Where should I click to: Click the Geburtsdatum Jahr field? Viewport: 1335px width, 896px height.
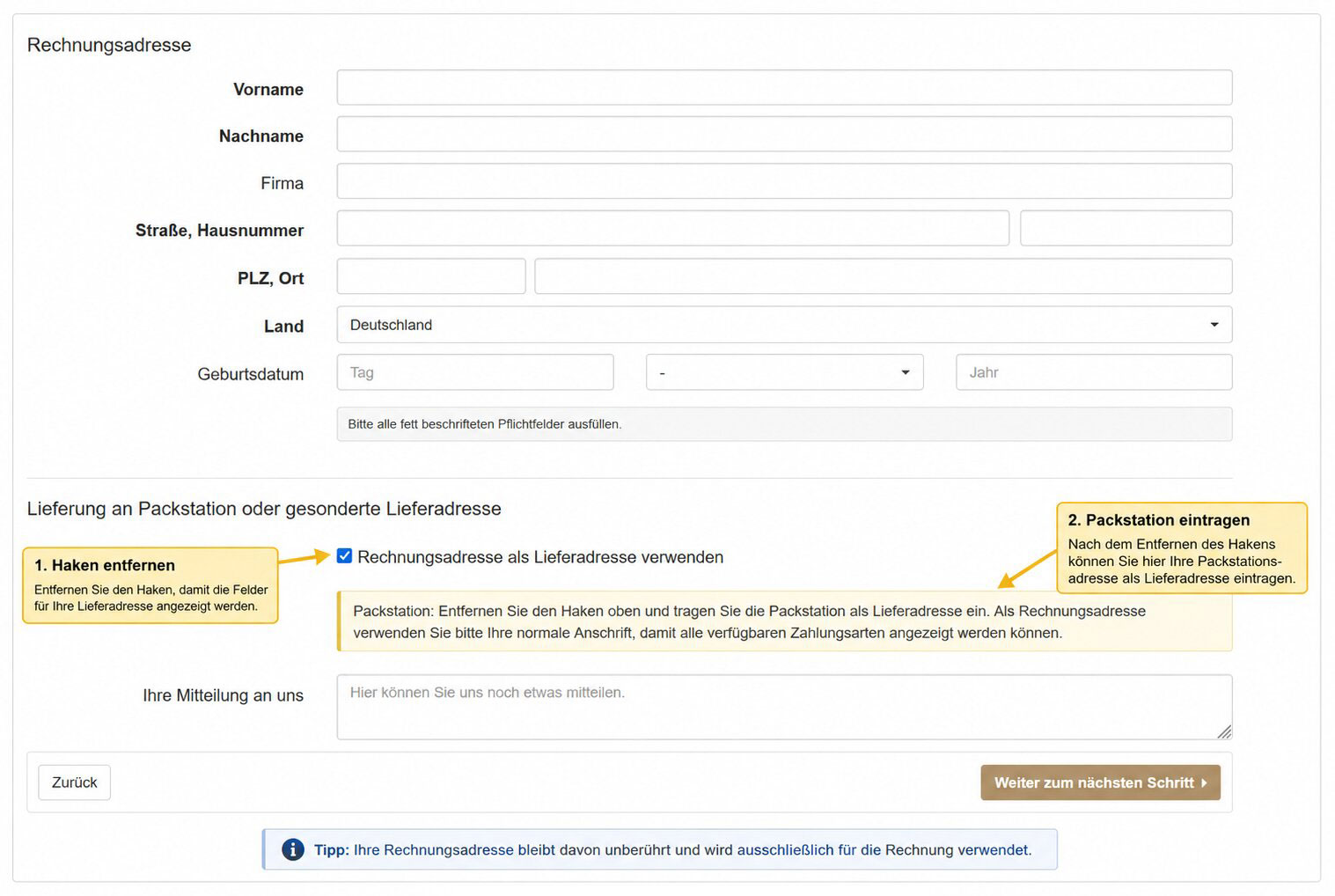coord(1094,372)
